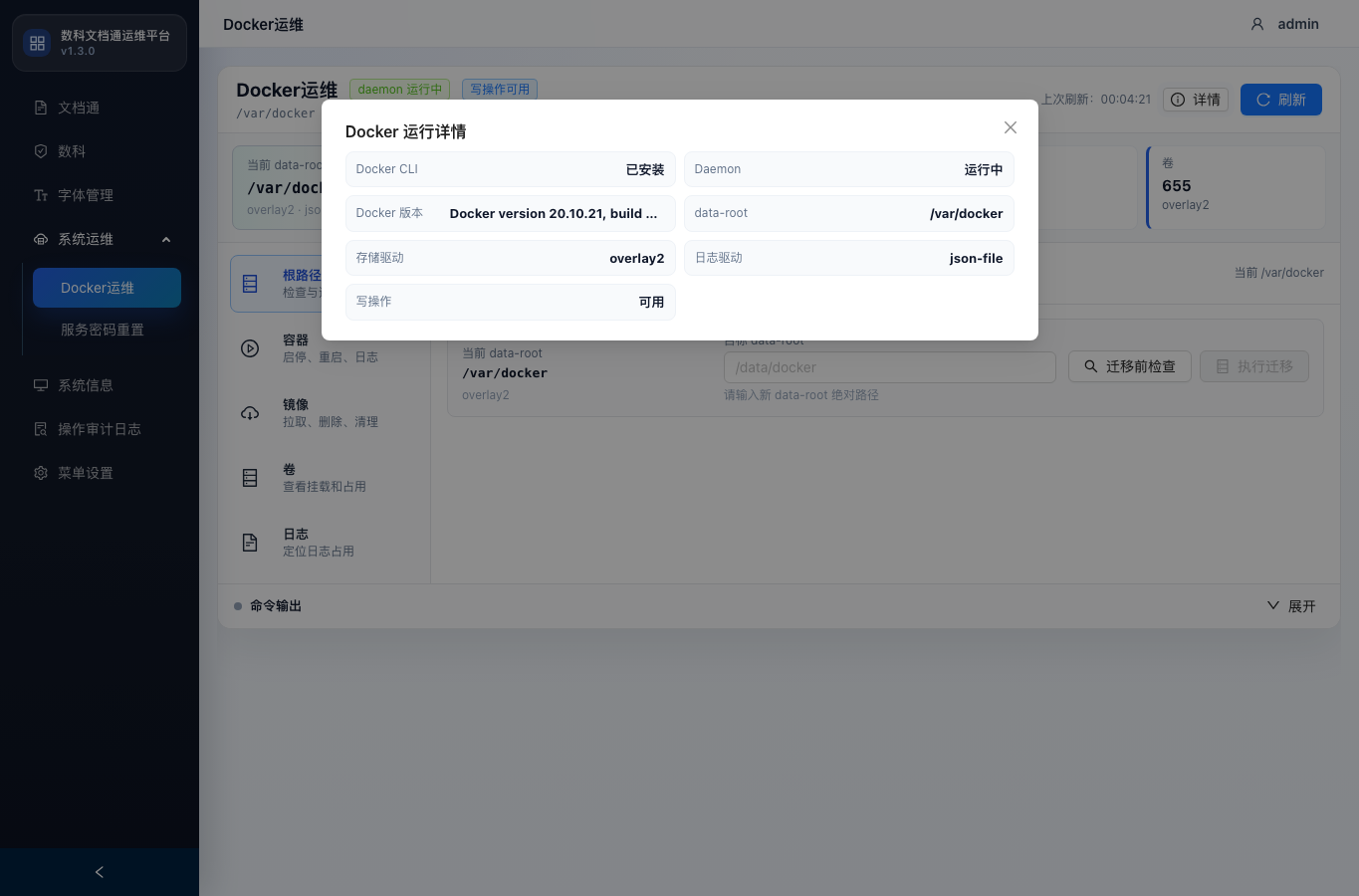Open 系统信息 menu item
Screen dimensions: 1359x896
coord(100,385)
